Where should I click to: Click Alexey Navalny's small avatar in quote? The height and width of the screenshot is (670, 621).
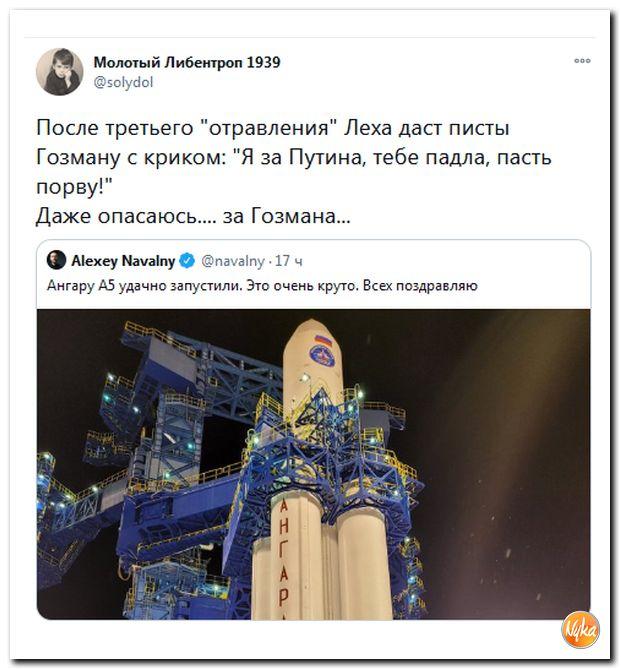click(56, 260)
